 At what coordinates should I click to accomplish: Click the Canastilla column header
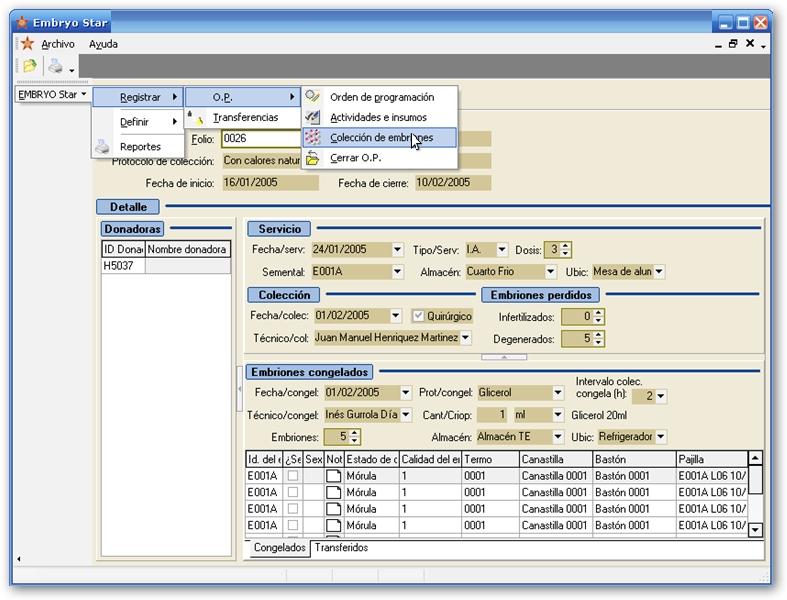(556, 459)
